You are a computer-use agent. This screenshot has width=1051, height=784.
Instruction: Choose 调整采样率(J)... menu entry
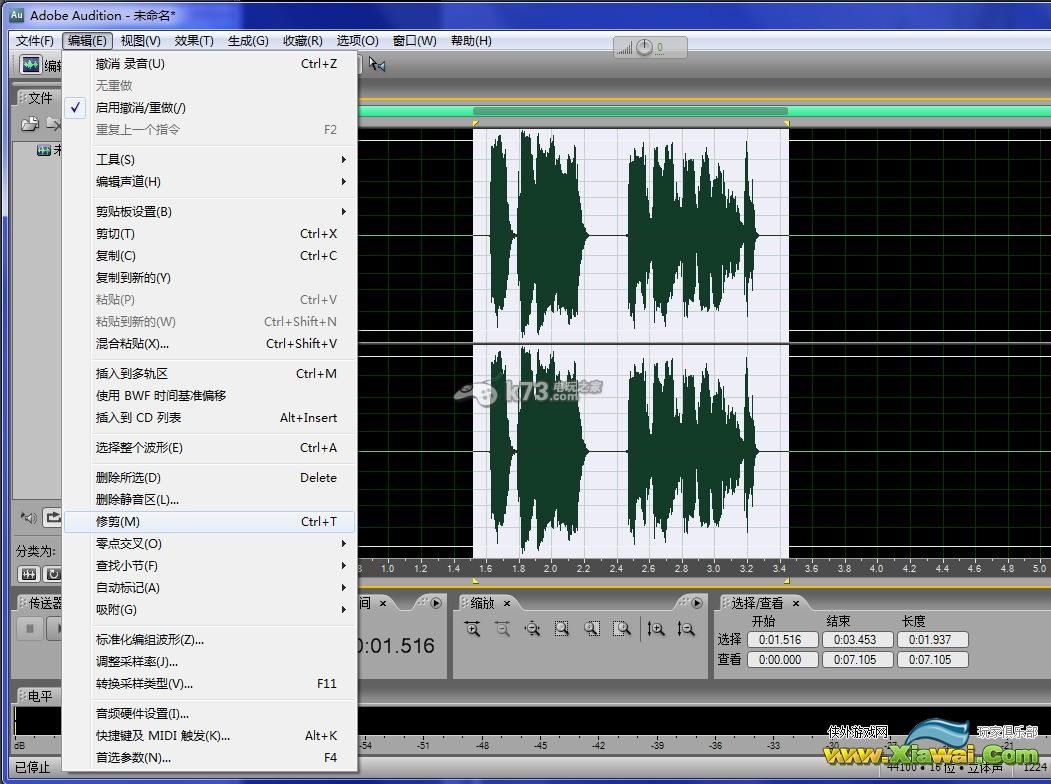click(209, 662)
